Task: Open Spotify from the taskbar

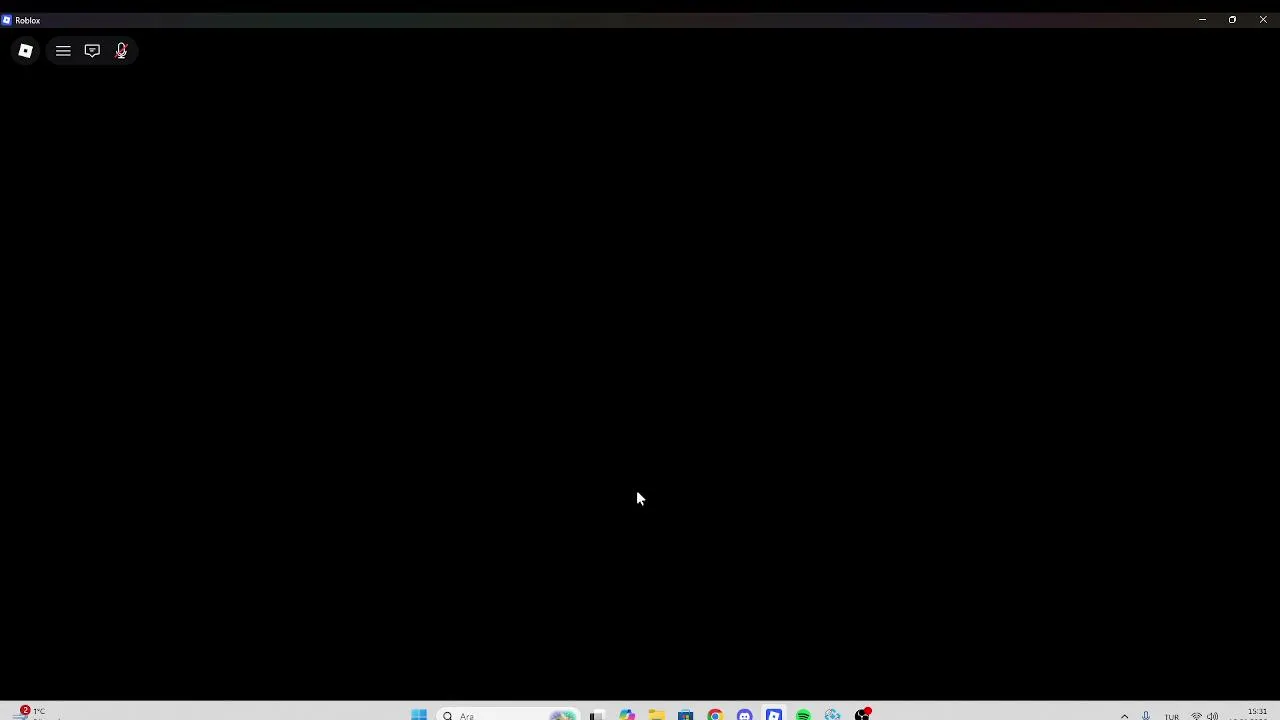Action: (x=803, y=714)
